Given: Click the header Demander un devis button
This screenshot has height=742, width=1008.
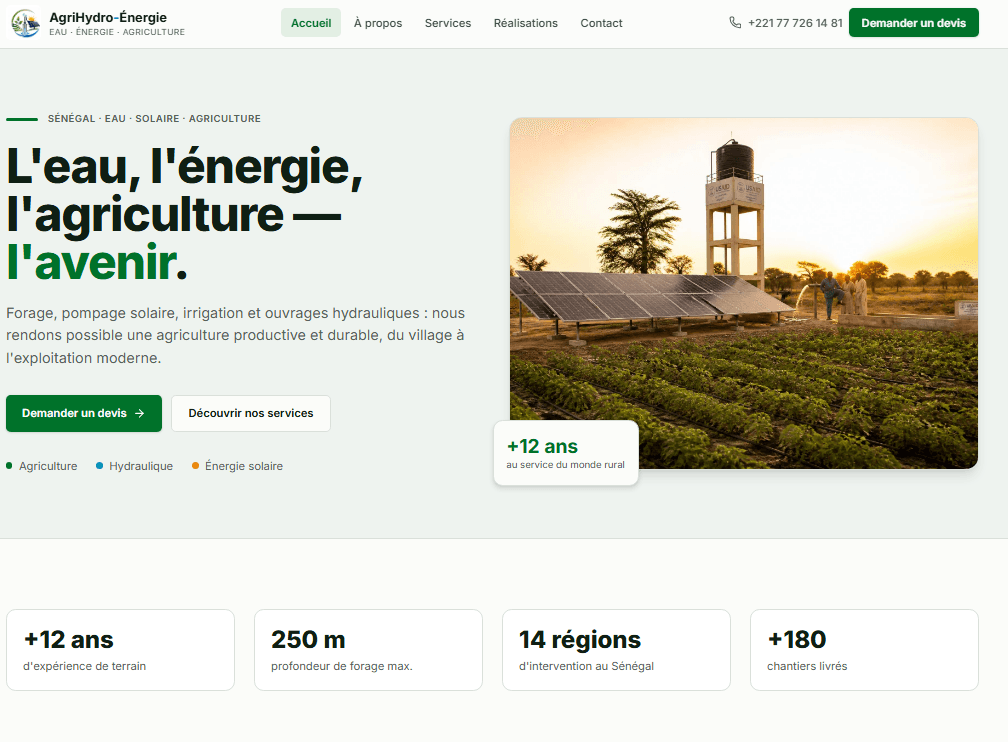Looking at the screenshot, I should click(914, 23).
